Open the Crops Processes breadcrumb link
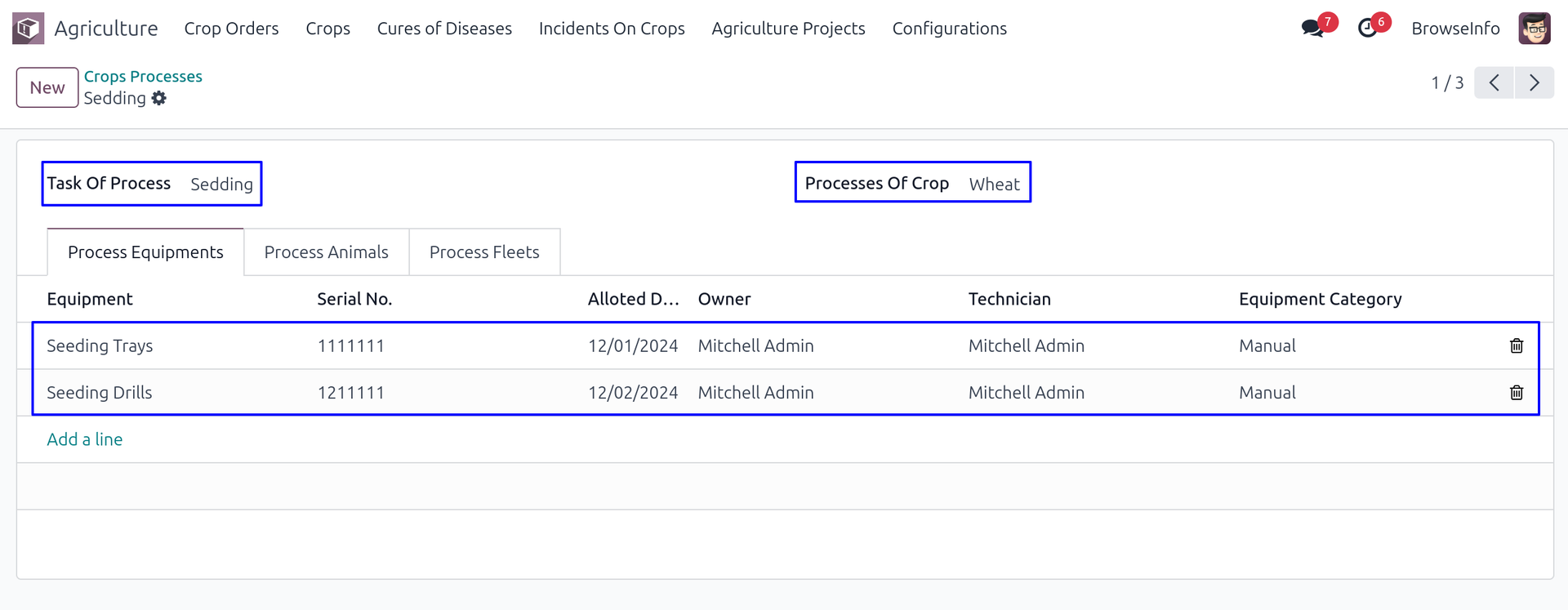Viewport: 1568px width, 610px height. click(x=143, y=76)
